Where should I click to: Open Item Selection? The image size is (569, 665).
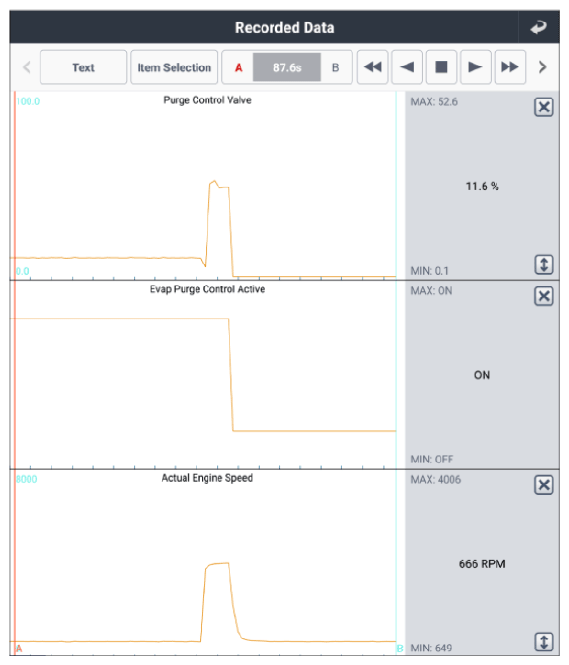(x=174, y=67)
